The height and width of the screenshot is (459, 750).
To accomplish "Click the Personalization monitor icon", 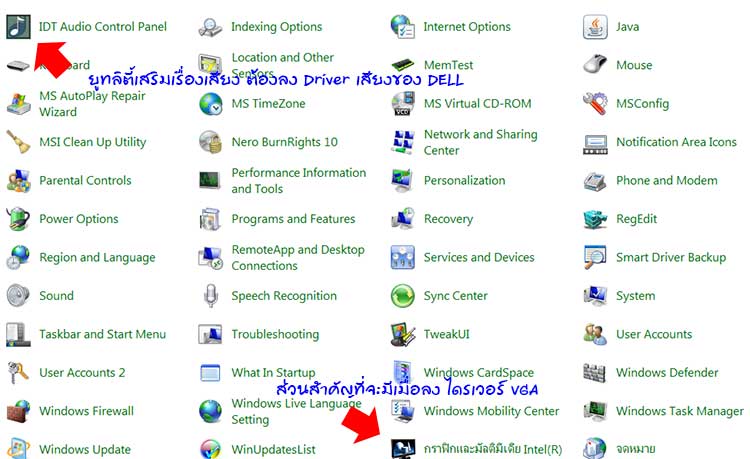I will [x=403, y=181].
